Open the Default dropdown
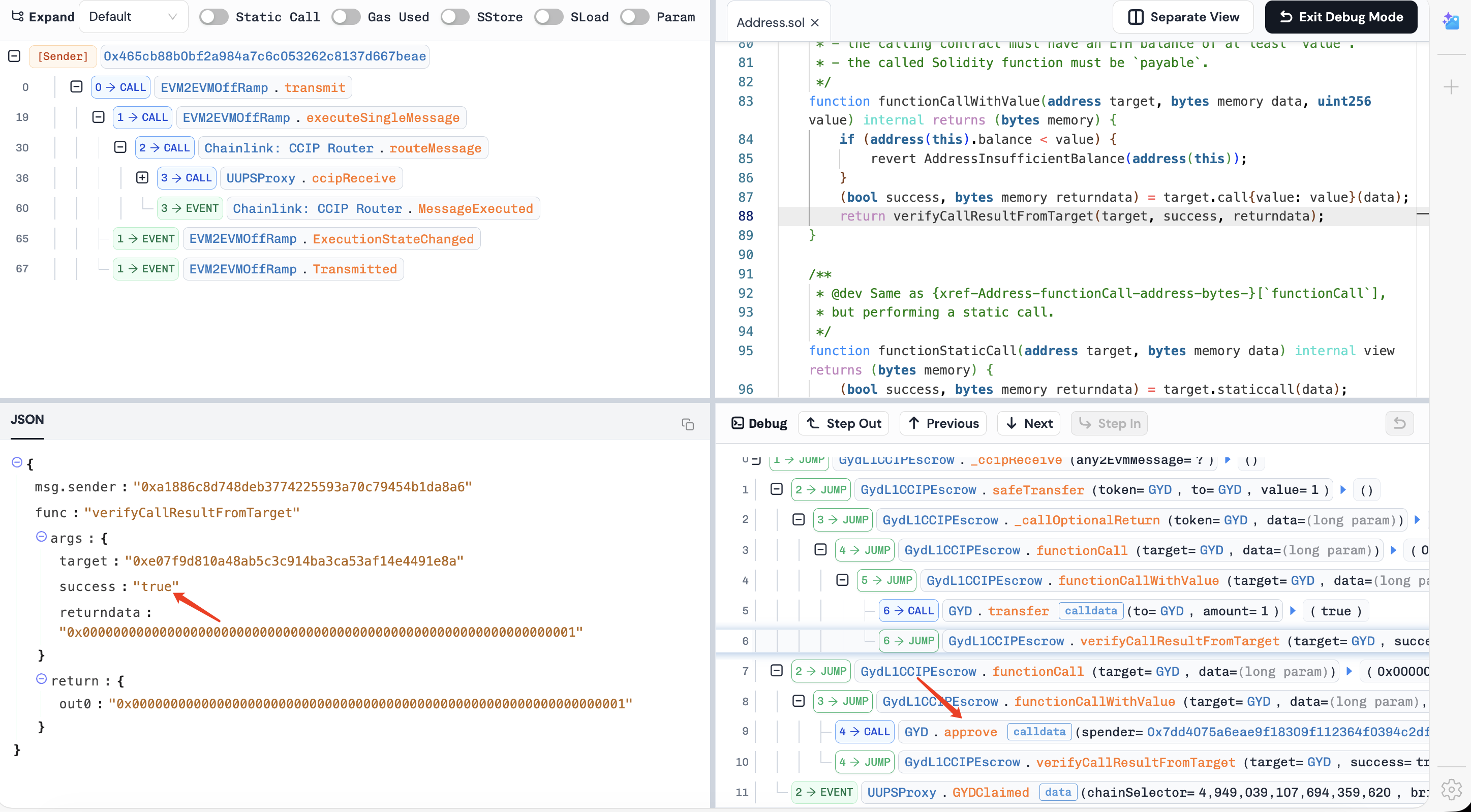Viewport: 1471px width, 812px height. pyautogui.click(x=133, y=17)
